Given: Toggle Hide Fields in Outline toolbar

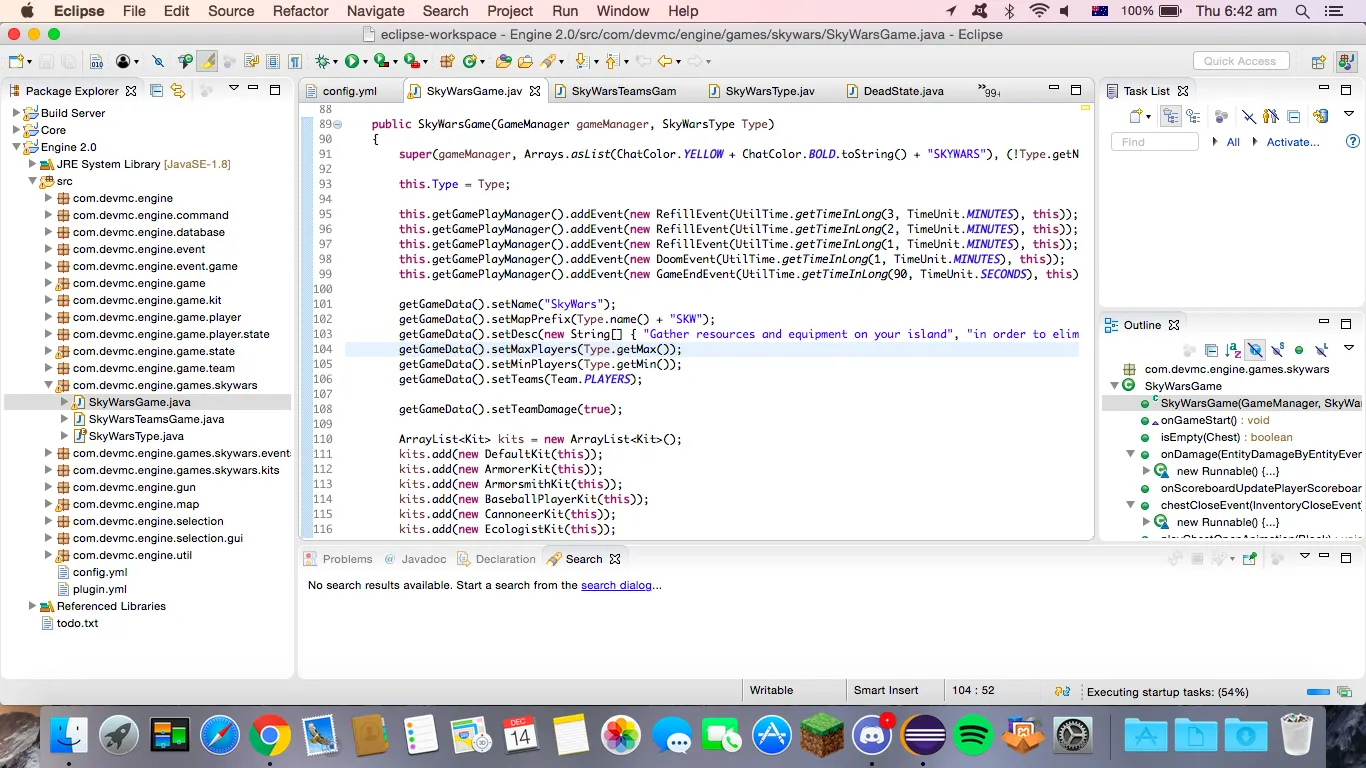Looking at the screenshot, I should 1255,350.
